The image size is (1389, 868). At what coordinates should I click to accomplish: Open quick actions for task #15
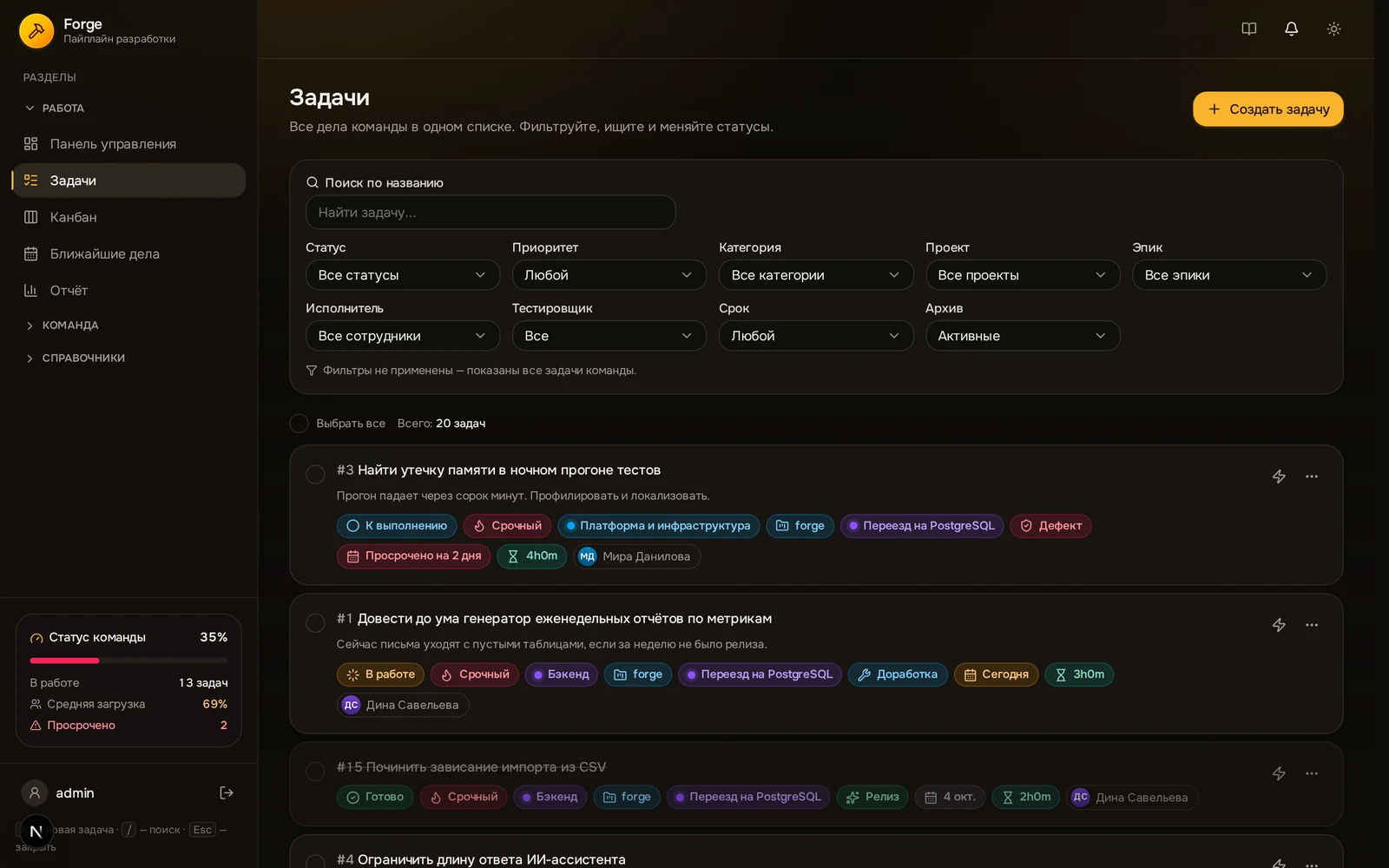pos(1279,773)
